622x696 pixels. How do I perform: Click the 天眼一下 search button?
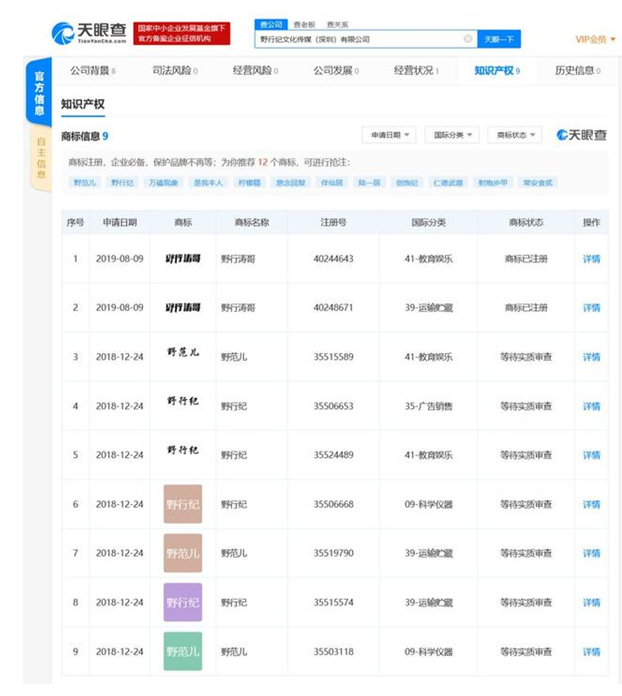[499, 39]
